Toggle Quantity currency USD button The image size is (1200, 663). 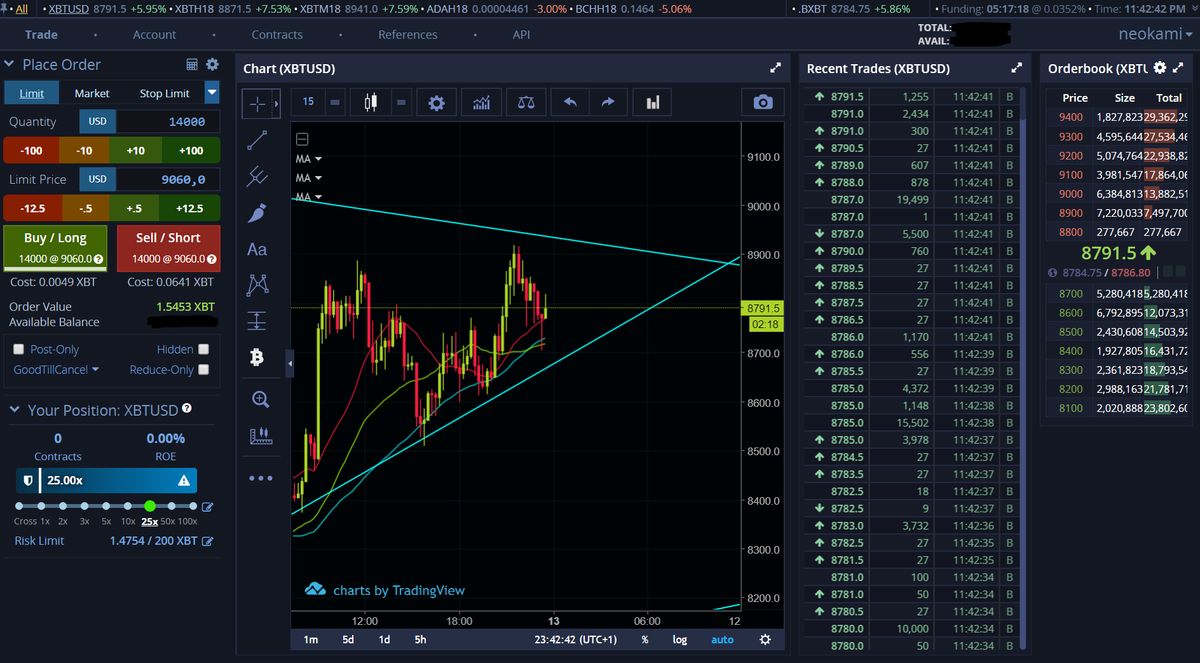coord(98,121)
